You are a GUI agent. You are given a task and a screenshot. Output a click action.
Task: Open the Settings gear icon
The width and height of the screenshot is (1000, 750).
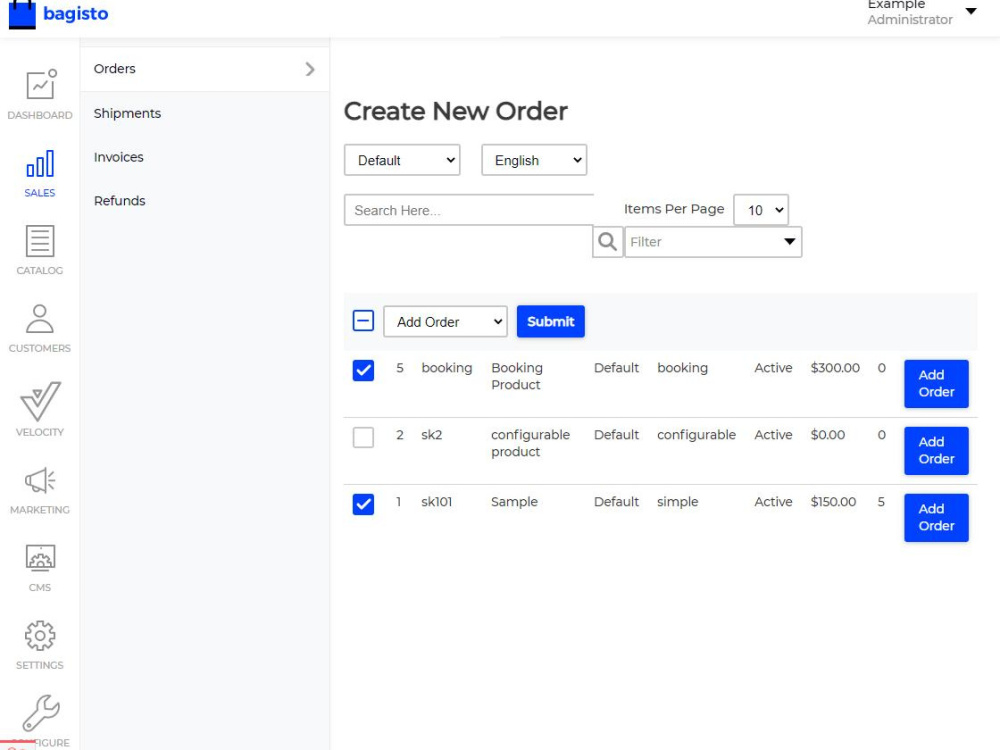pyautogui.click(x=40, y=636)
